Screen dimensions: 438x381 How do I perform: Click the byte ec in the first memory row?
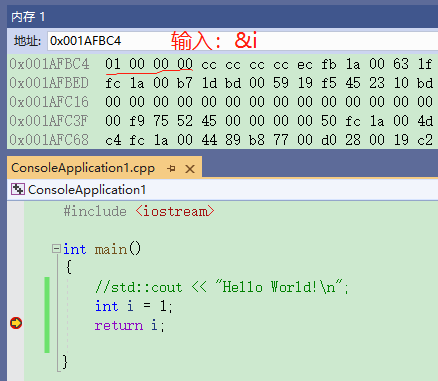(x=305, y=64)
